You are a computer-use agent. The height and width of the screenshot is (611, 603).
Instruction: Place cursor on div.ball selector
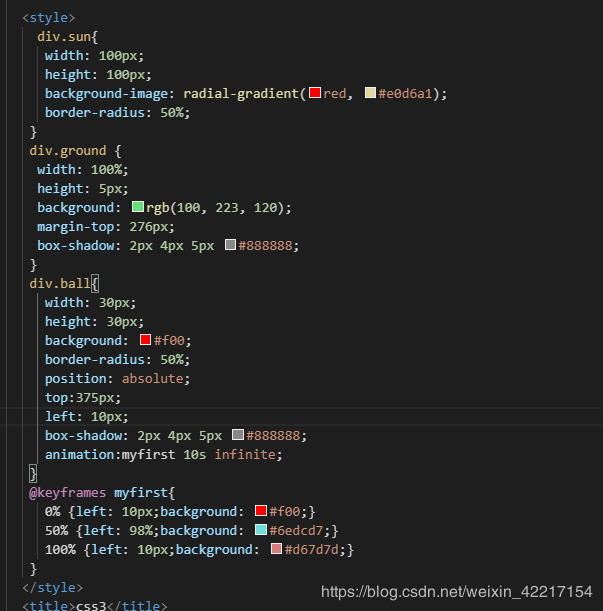(x=60, y=283)
